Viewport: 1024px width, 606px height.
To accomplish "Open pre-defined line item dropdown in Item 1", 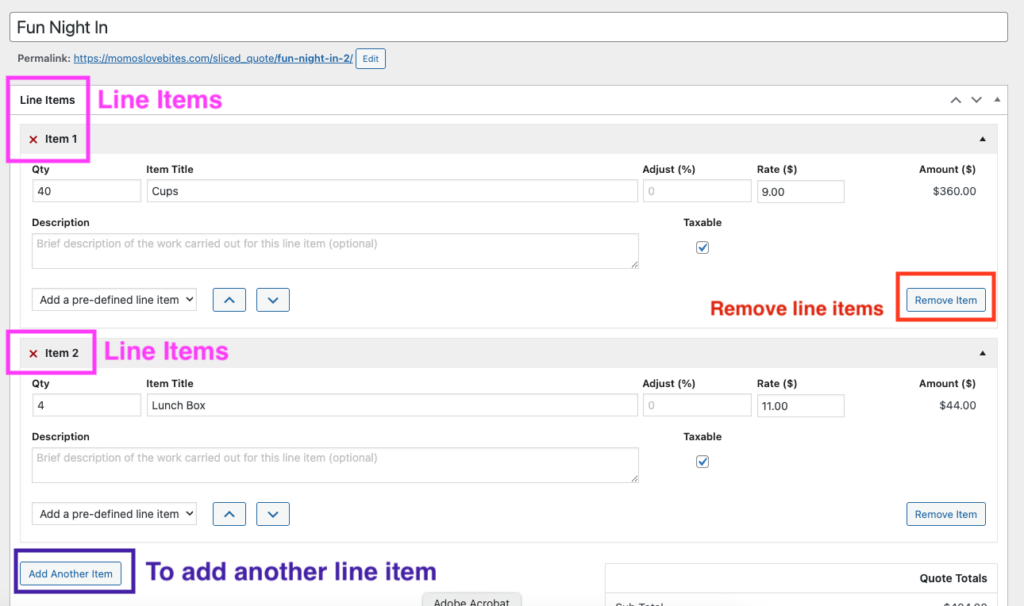I will tap(114, 300).
